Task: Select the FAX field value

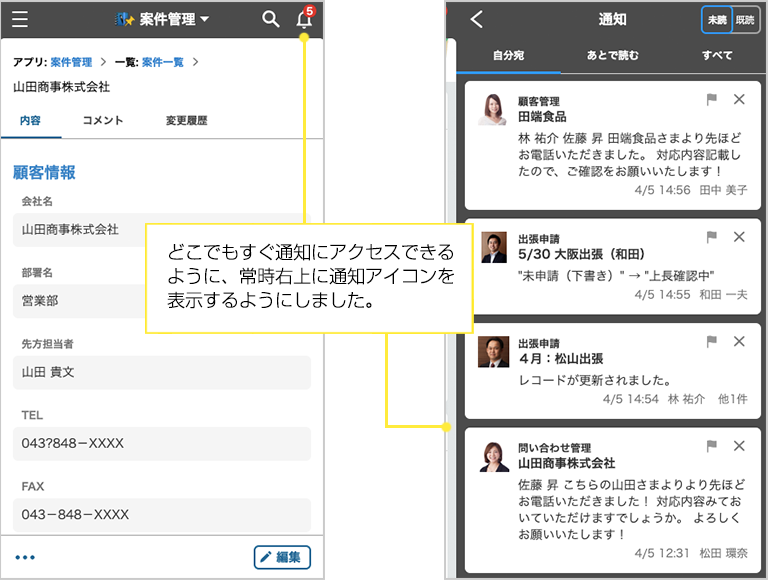Action: 162,515
